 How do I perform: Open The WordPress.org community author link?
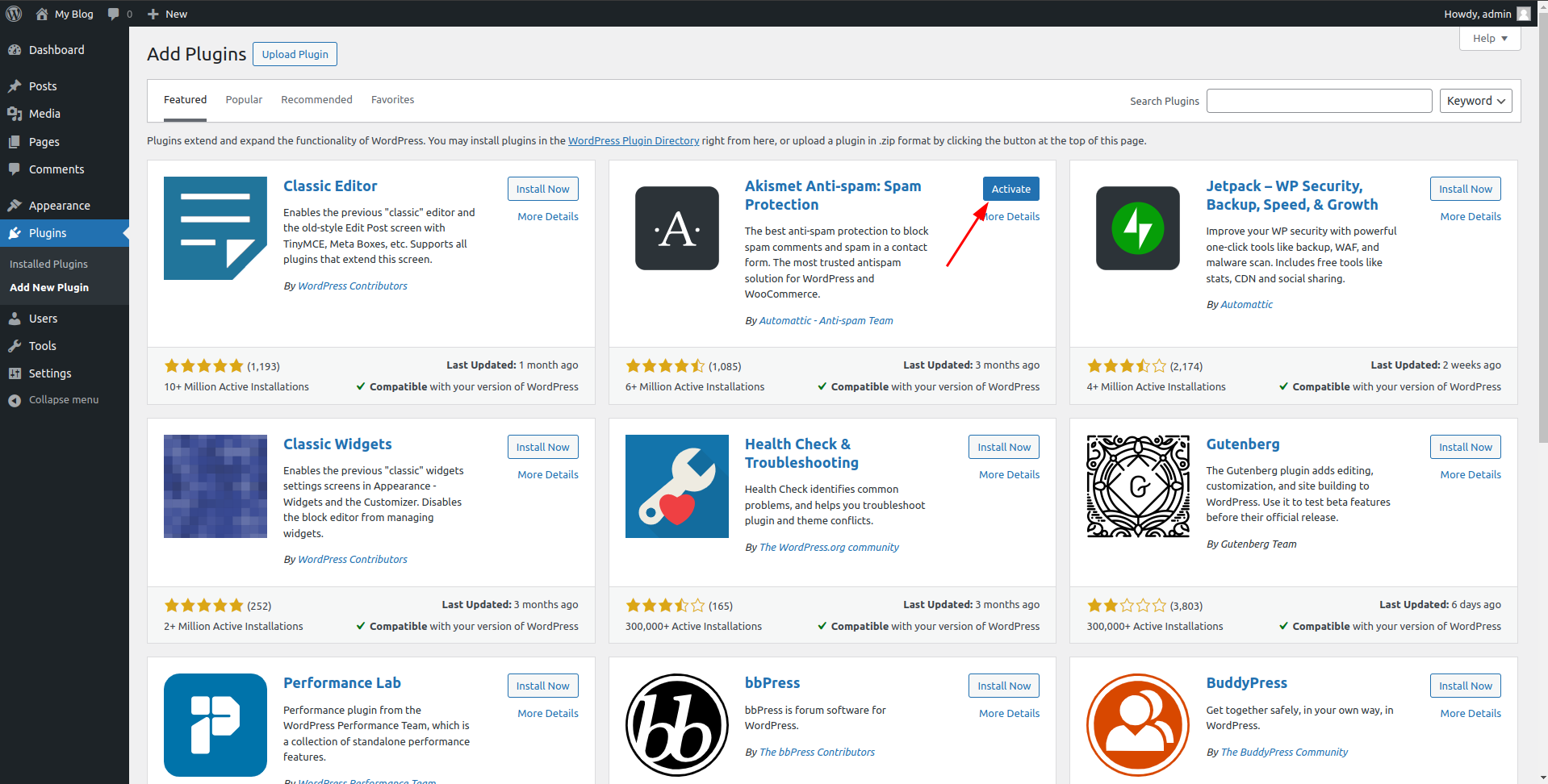click(x=829, y=547)
